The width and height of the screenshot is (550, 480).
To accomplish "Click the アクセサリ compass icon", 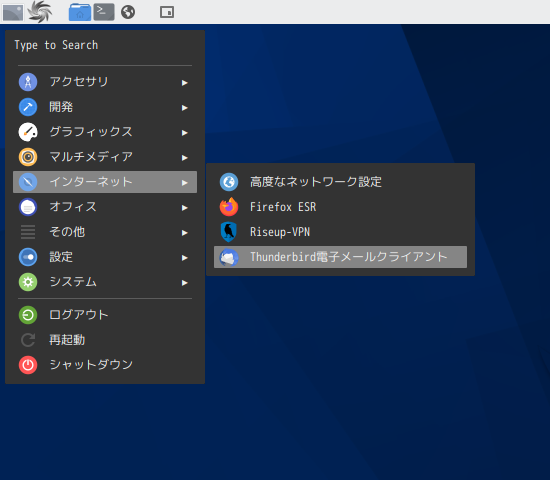I will coord(28,82).
